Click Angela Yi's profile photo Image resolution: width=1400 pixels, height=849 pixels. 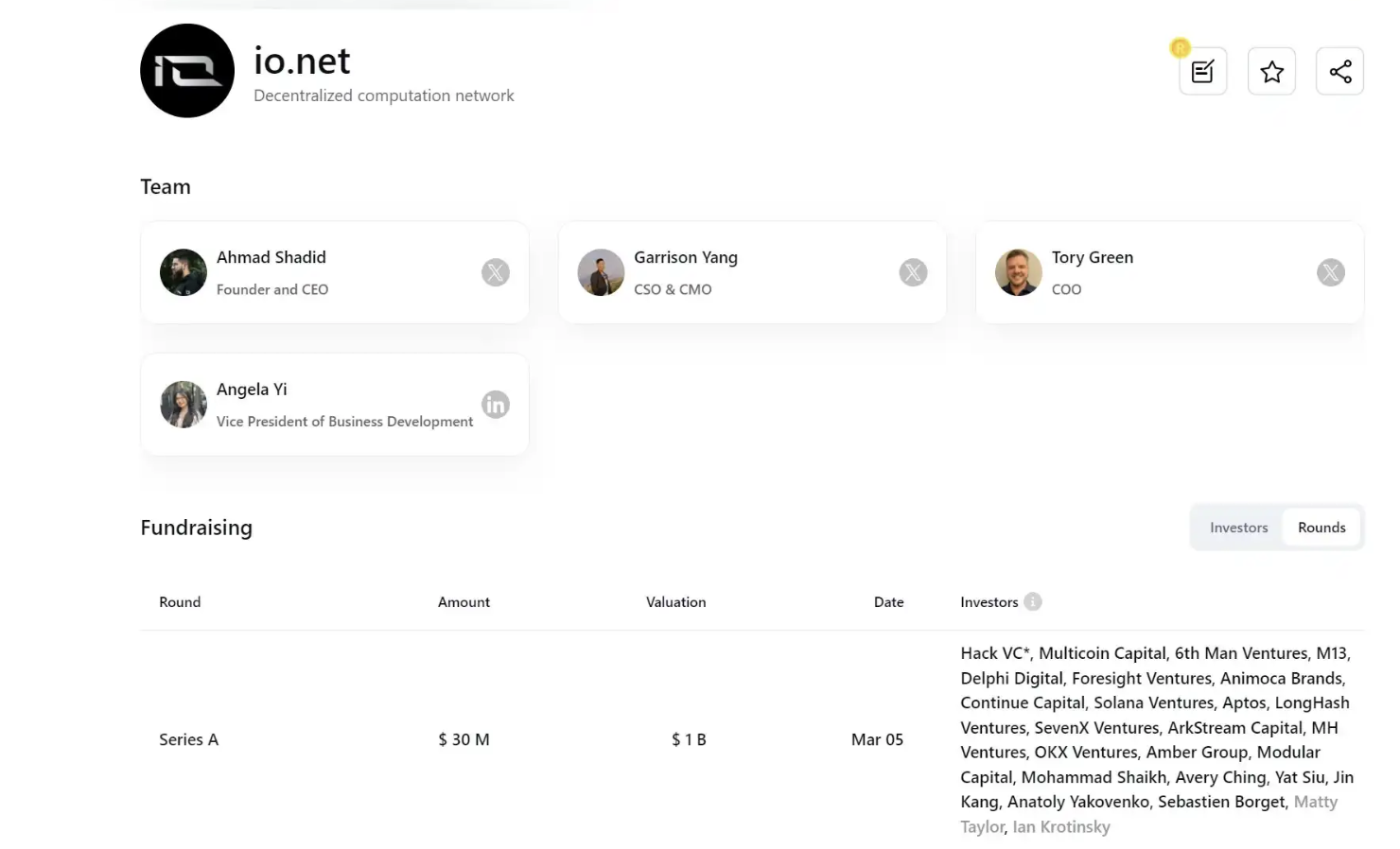pyautogui.click(x=184, y=405)
